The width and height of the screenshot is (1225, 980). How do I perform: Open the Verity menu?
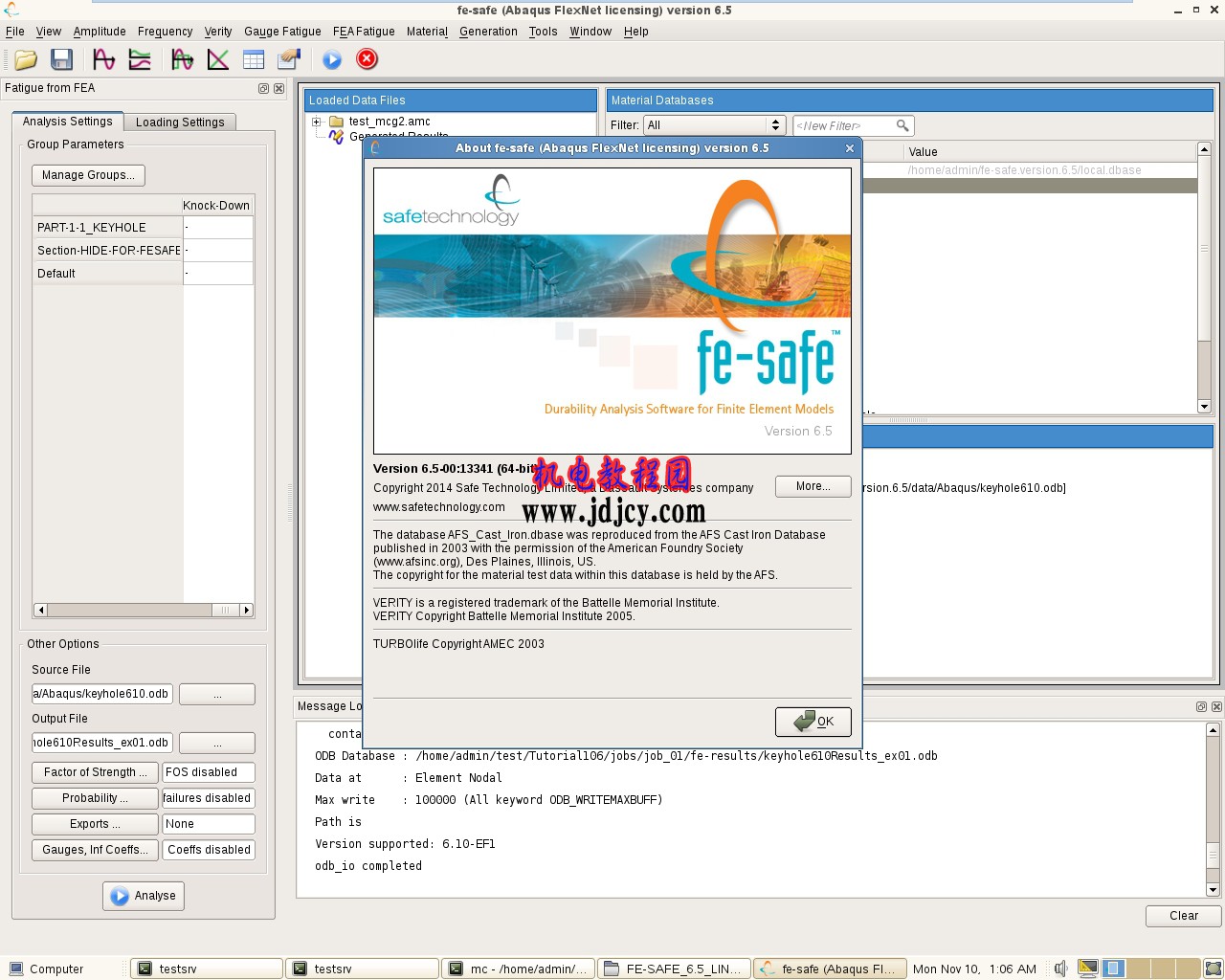point(218,32)
